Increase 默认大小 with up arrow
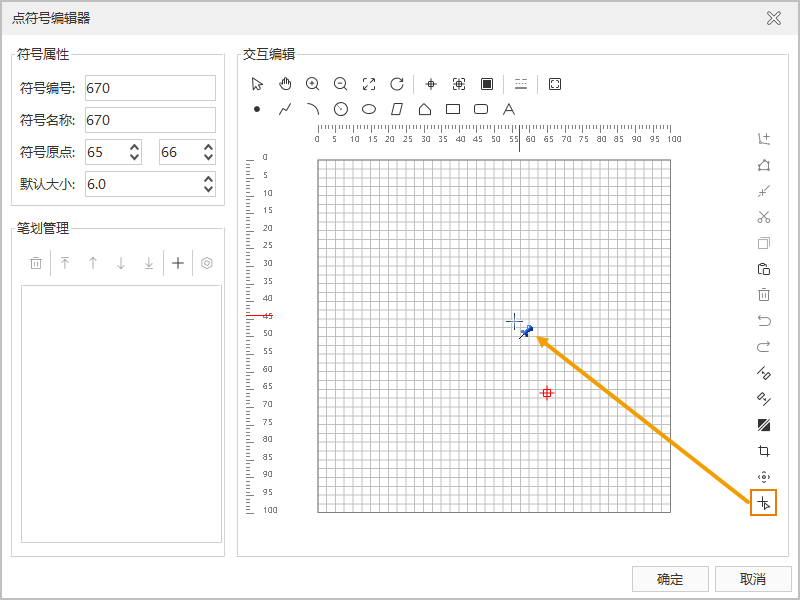The width and height of the screenshot is (800, 600). coord(208,179)
